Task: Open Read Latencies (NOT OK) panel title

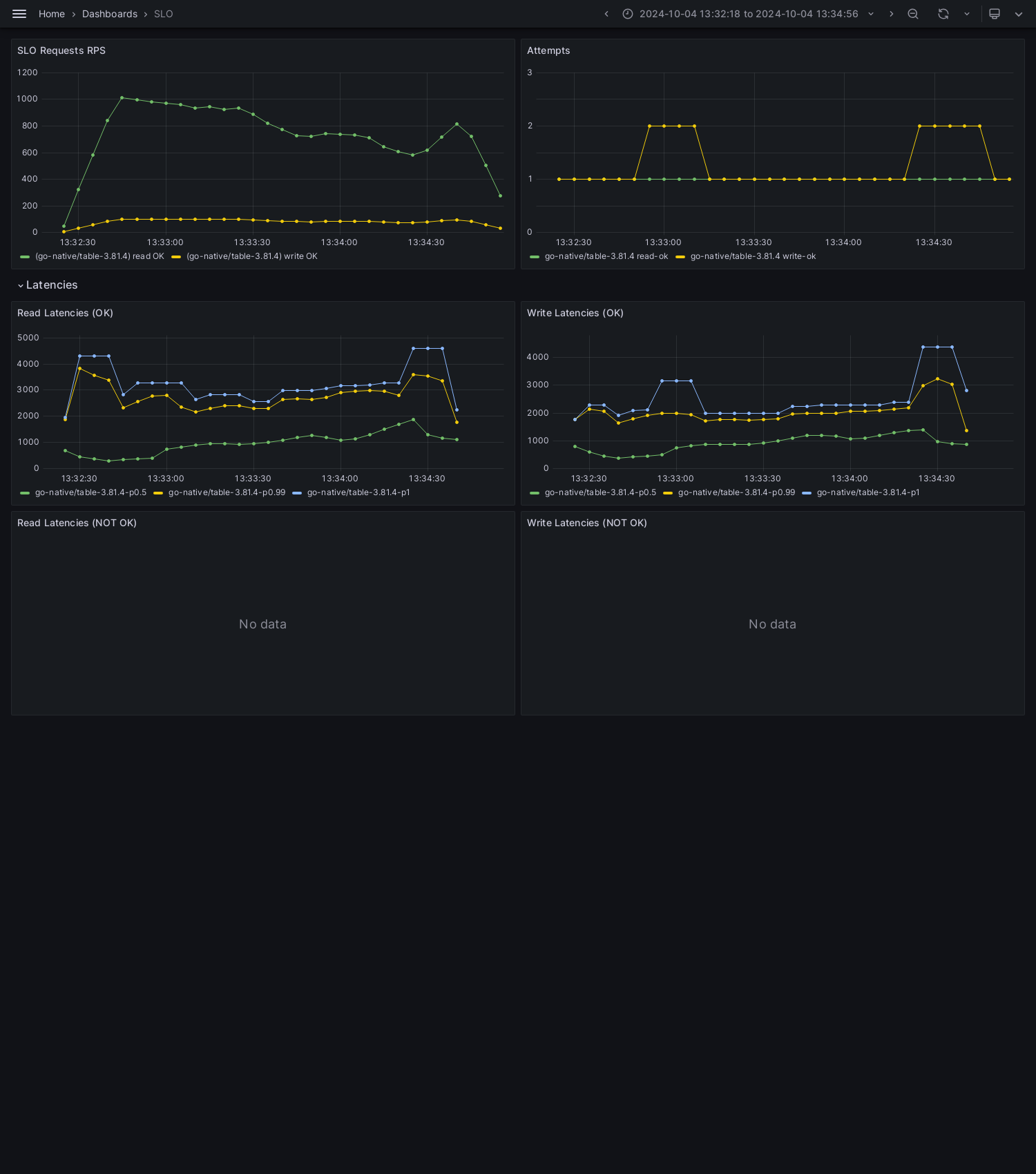Action: click(x=77, y=523)
